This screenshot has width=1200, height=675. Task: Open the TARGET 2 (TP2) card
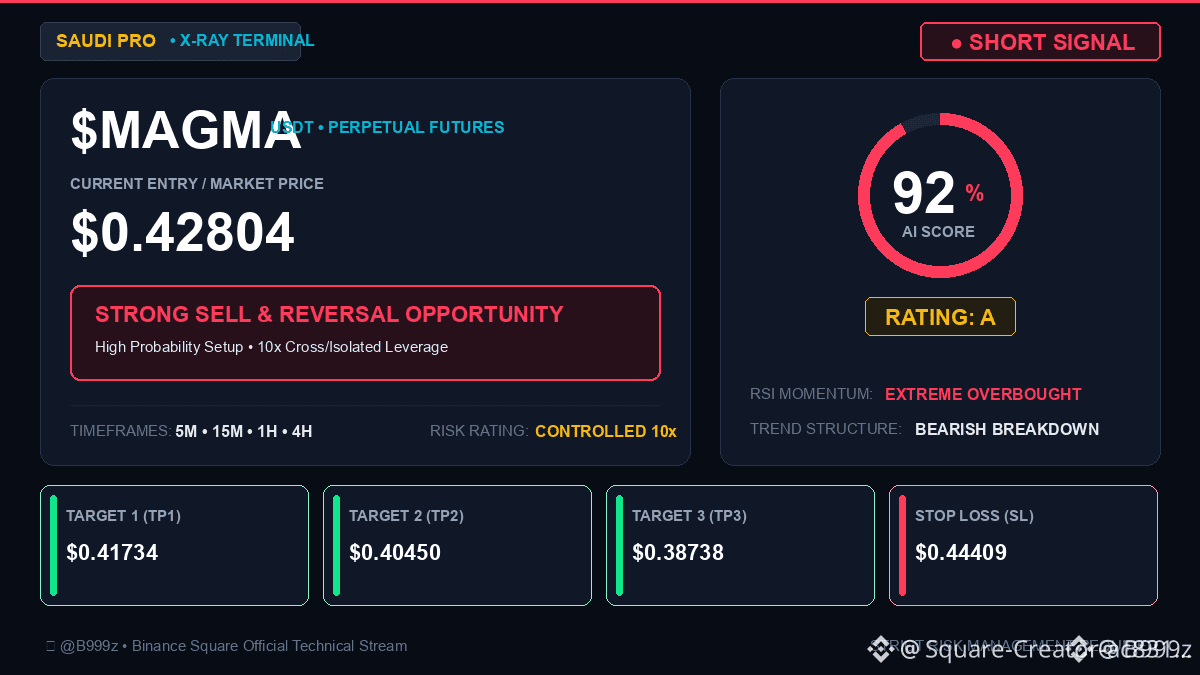click(x=457, y=545)
